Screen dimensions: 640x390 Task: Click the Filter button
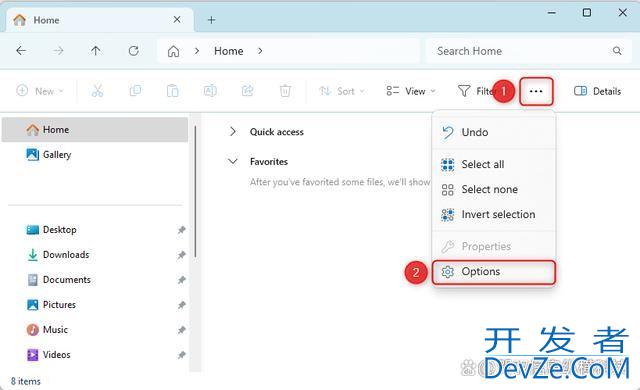click(476, 91)
